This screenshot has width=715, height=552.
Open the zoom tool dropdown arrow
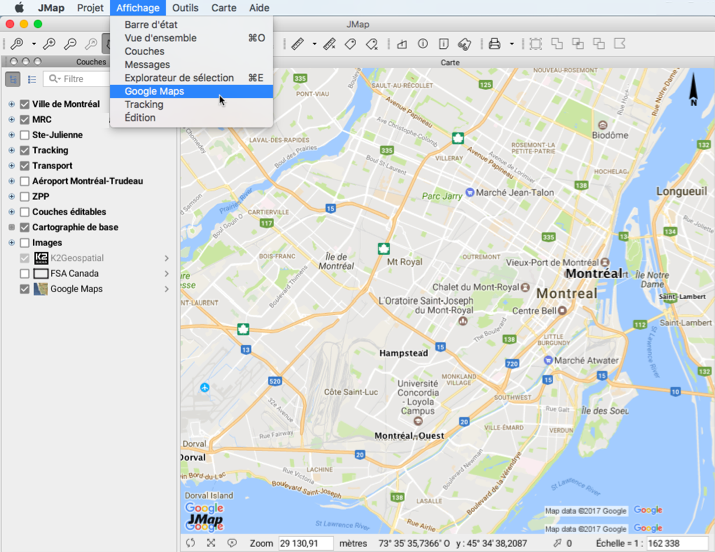coord(34,44)
